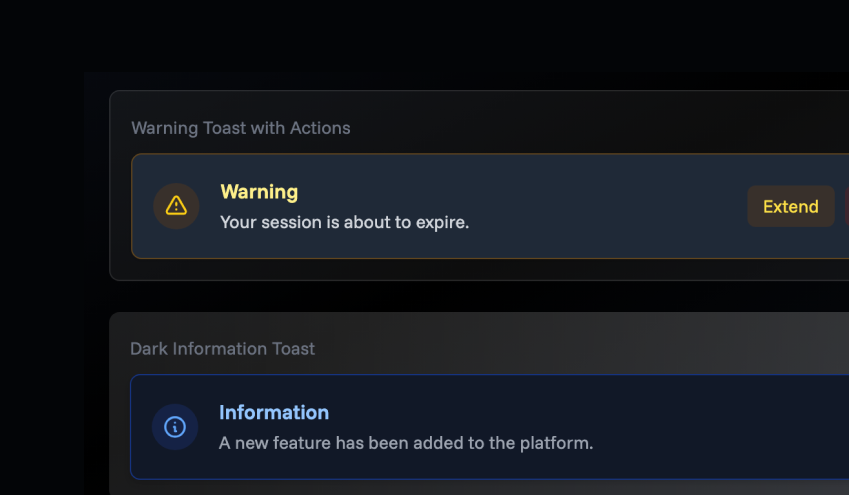Click the black gap between the two sections
The image size is (849, 495).
480,296
